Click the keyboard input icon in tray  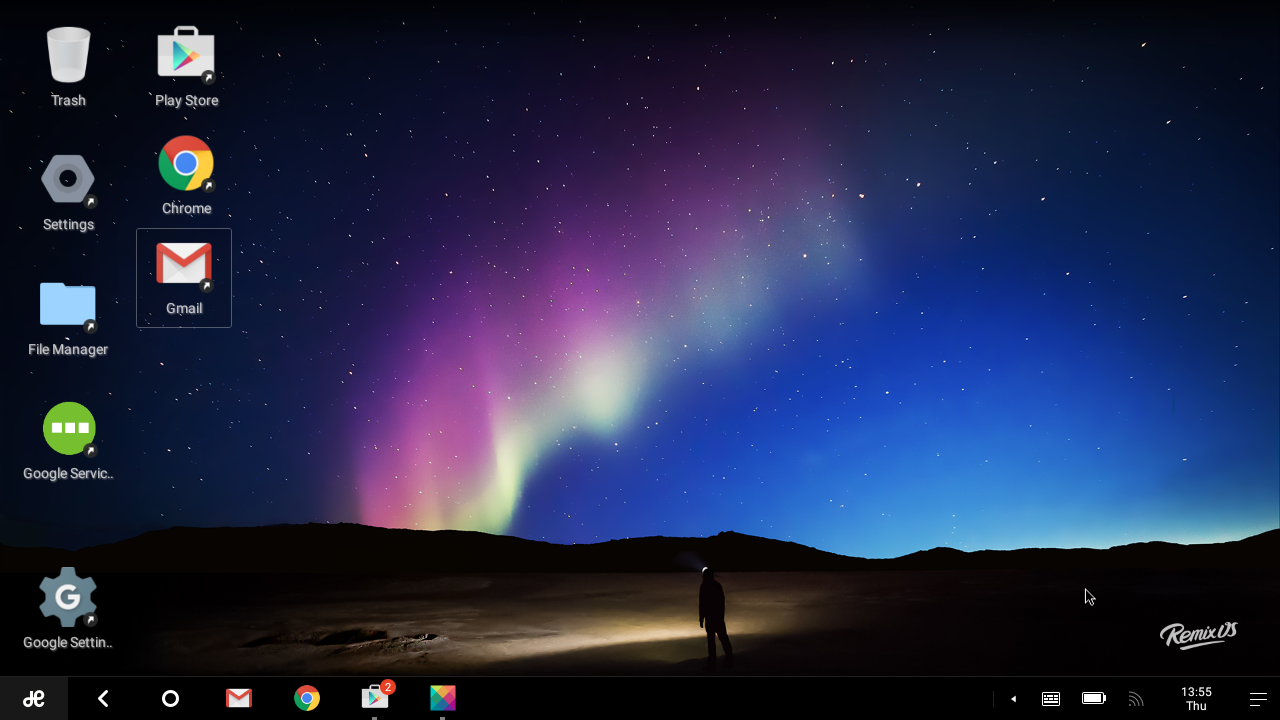(1051, 699)
